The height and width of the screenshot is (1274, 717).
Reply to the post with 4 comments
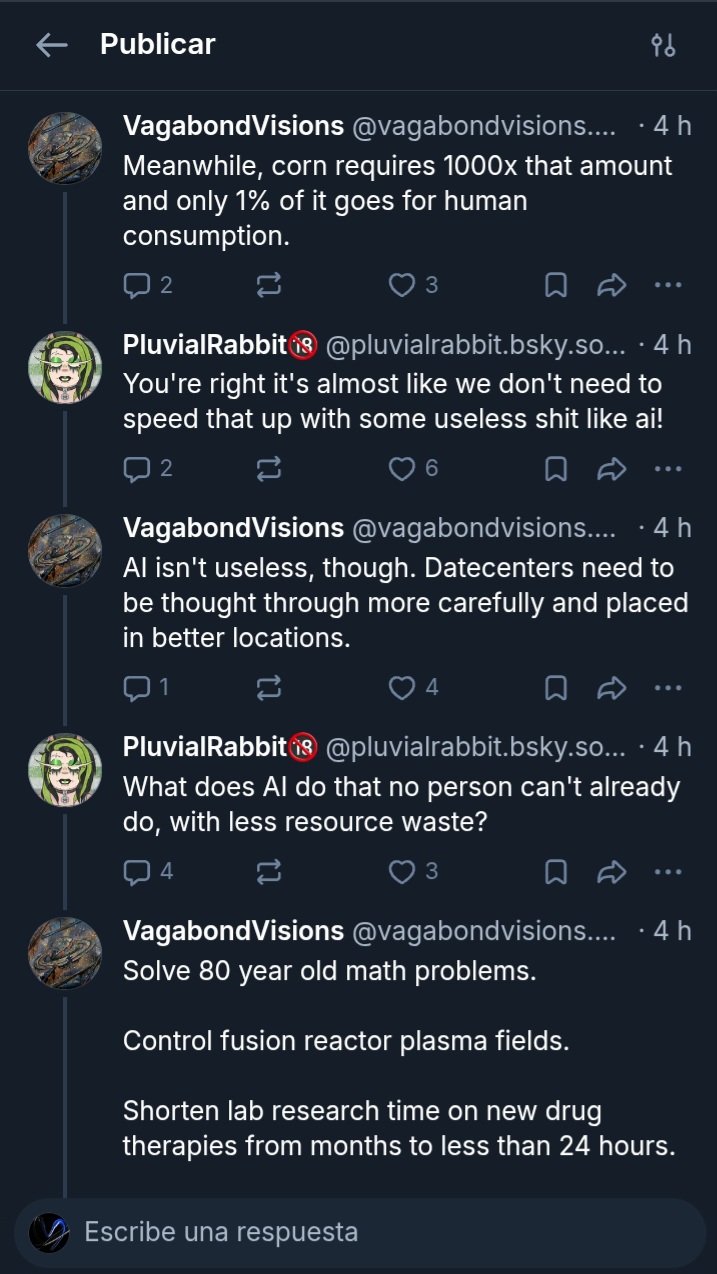pyautogui.click(x=147, y=871)
